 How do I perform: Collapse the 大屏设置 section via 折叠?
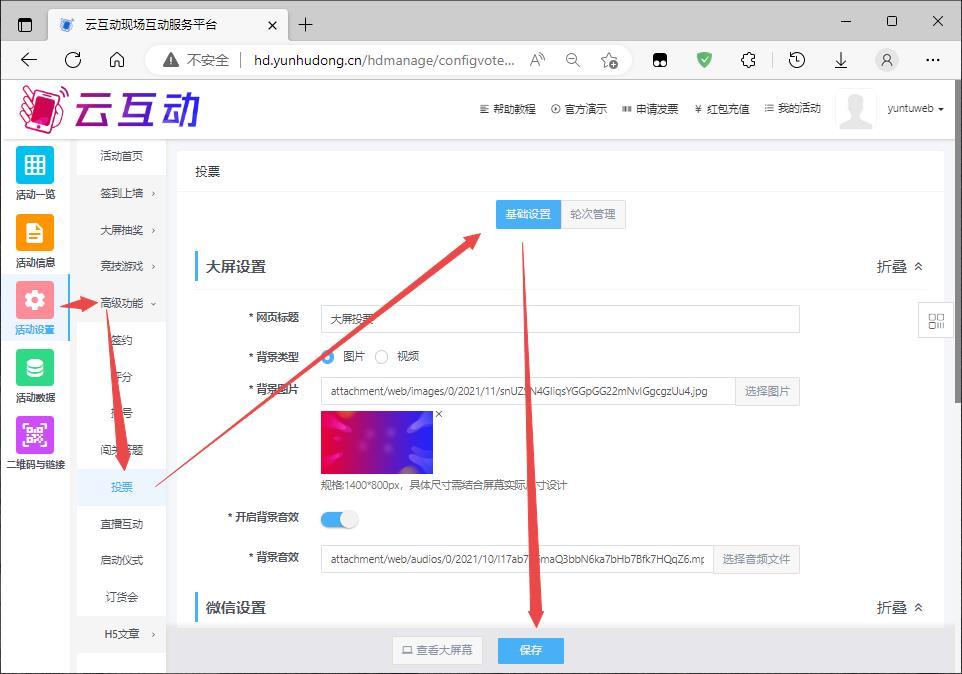[899, 266]
